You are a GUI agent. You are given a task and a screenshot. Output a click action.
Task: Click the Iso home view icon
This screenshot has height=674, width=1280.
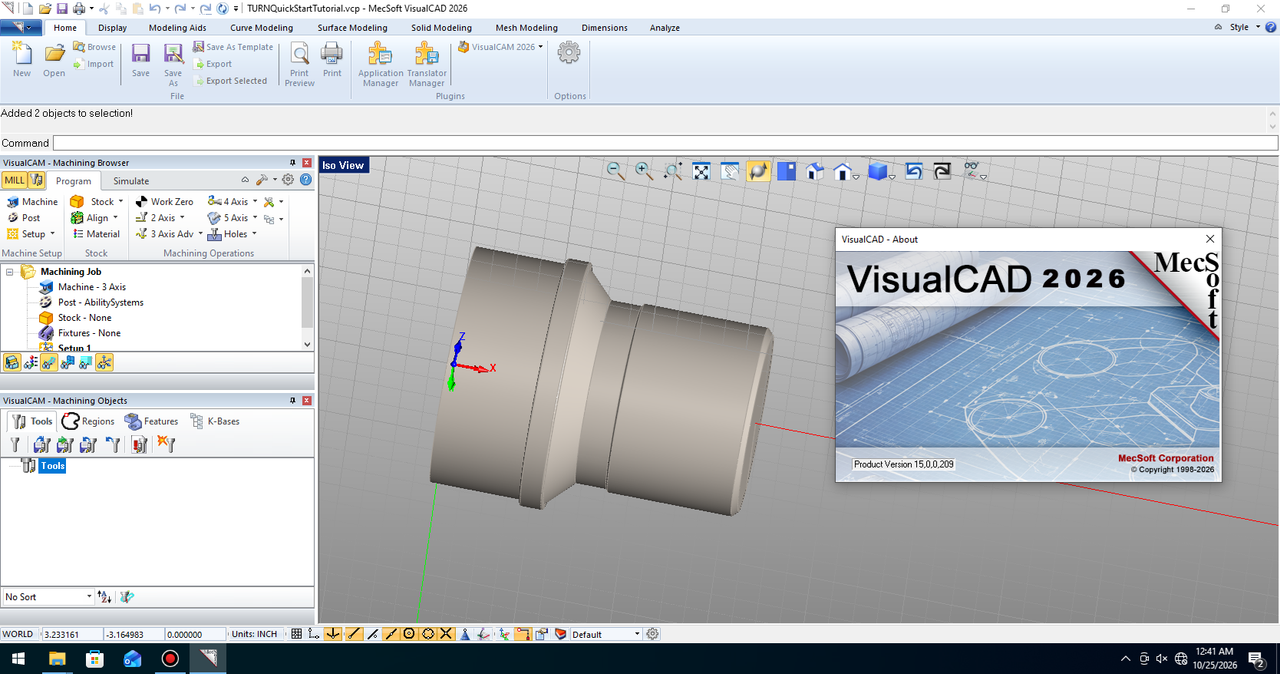tap(815, 171)
